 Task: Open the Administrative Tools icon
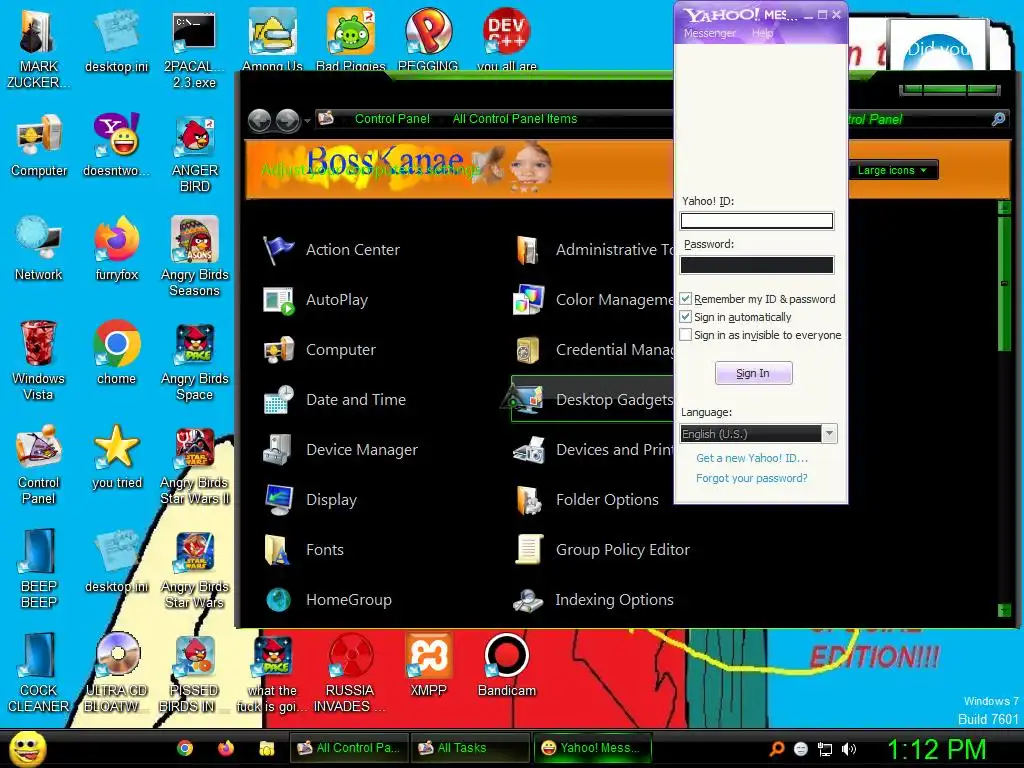pos(528,250)
